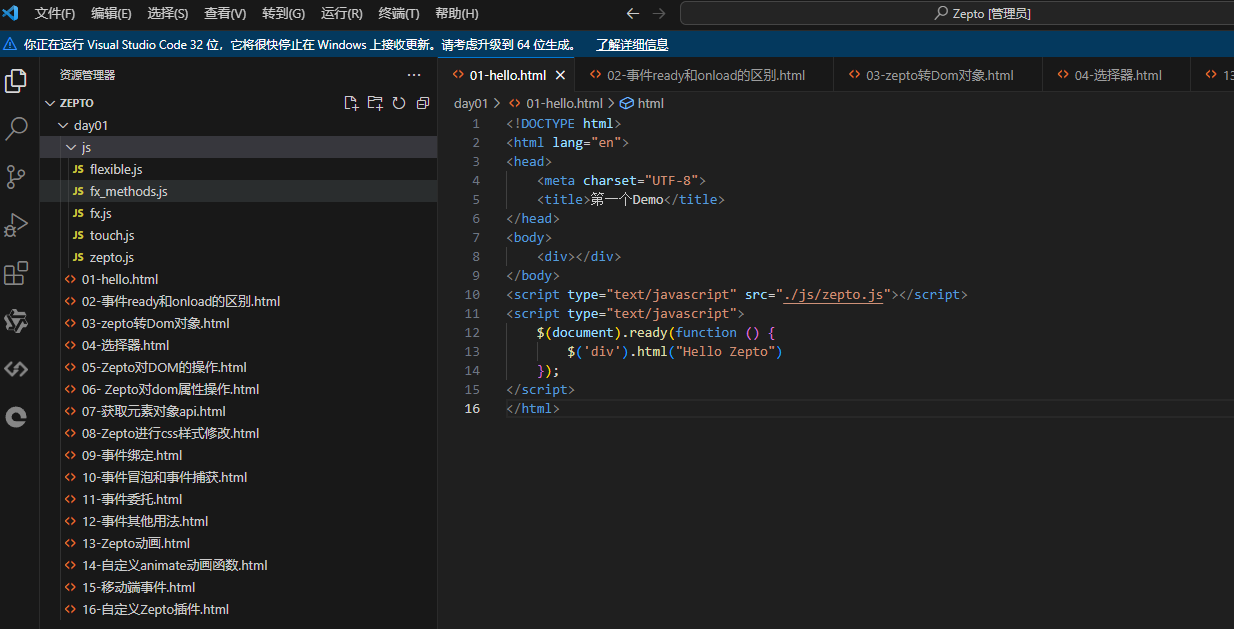The width and height of the screenshot is (1234, 629).
Task: Collapse the day01 folder
Action: click(x=64, y=125)
